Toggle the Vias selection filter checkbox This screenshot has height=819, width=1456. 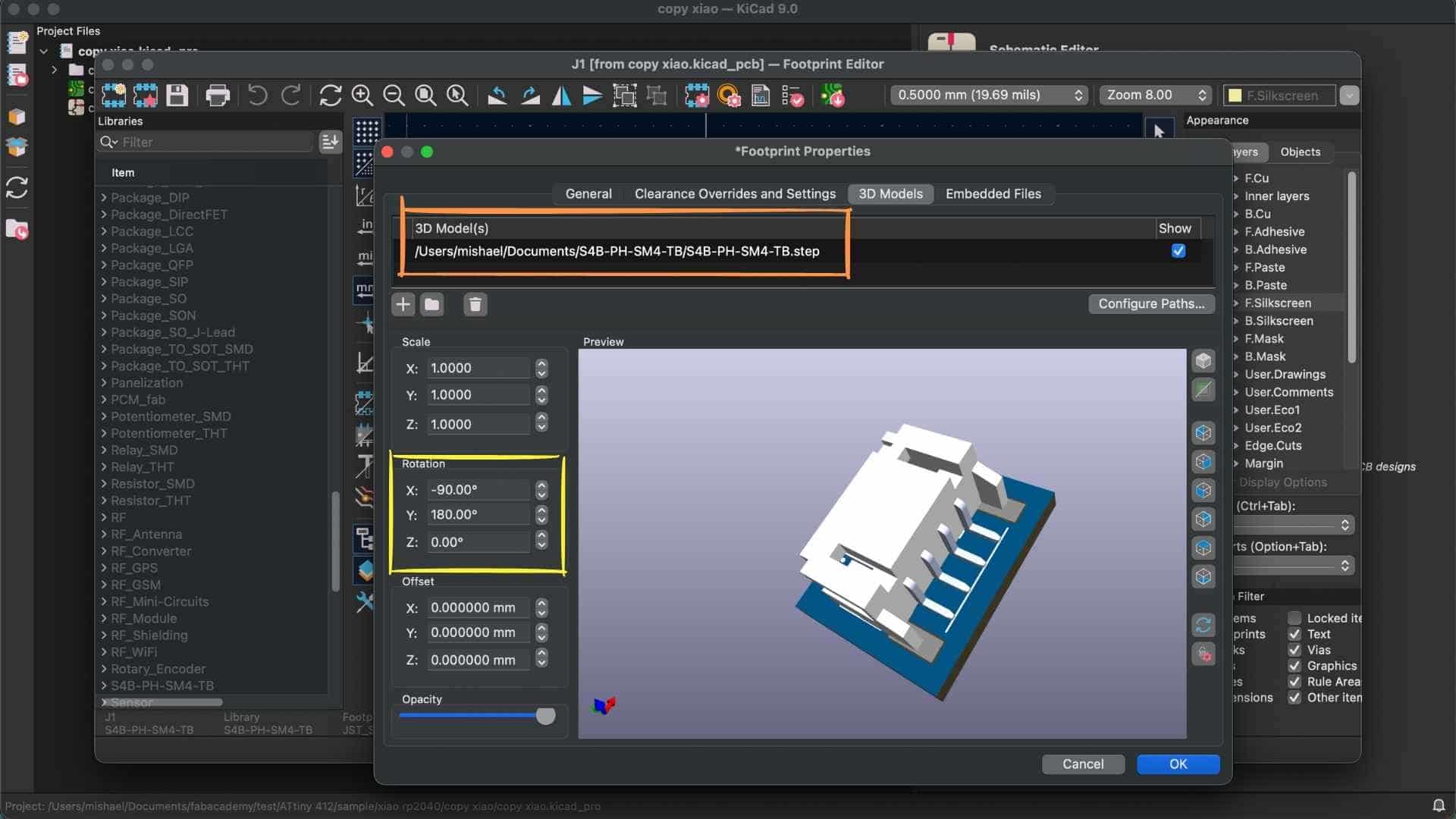1294,650
